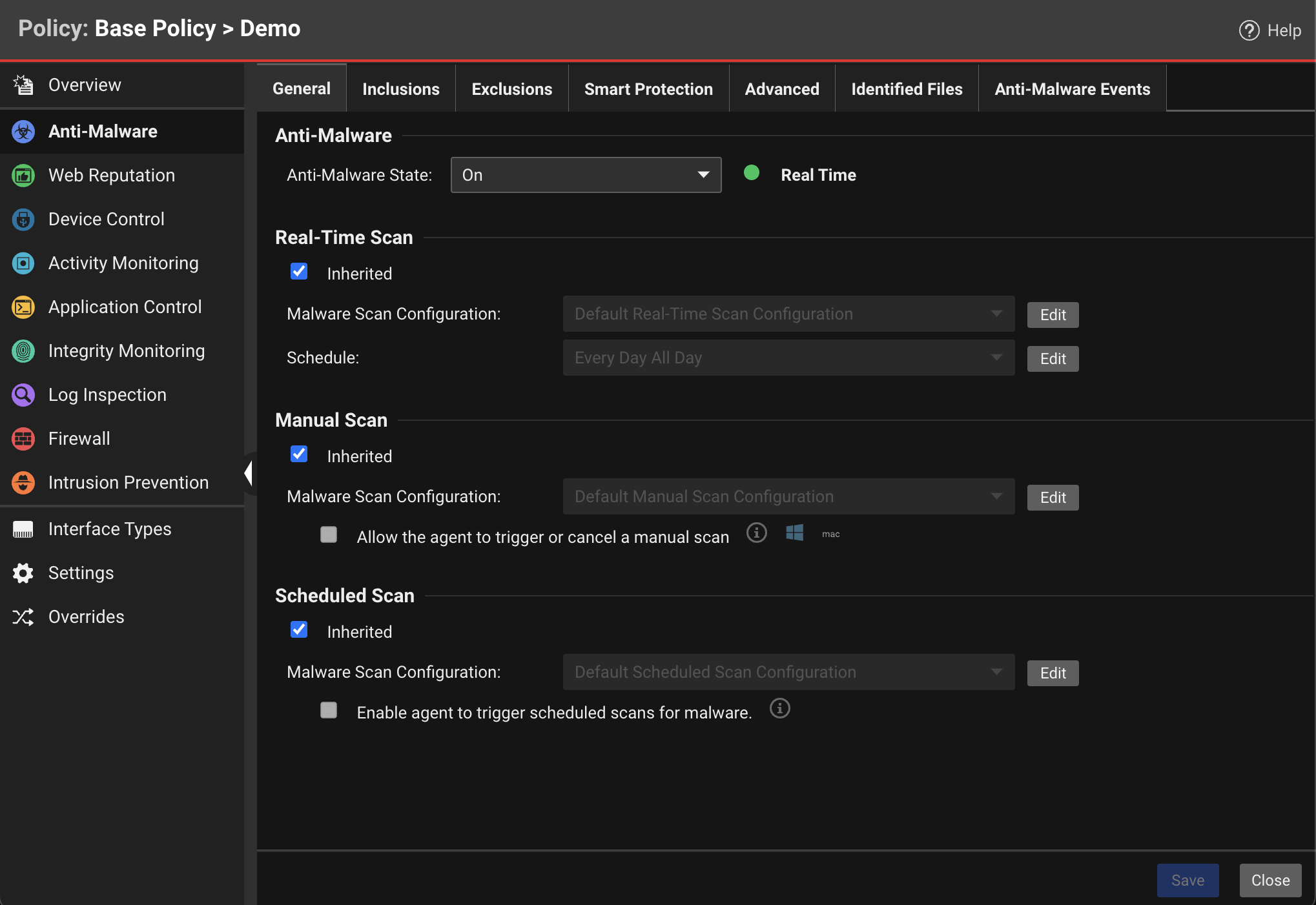Check Allow the agent to trigger manual scan
Viewport: 1316px width, 905px height.
329,534
